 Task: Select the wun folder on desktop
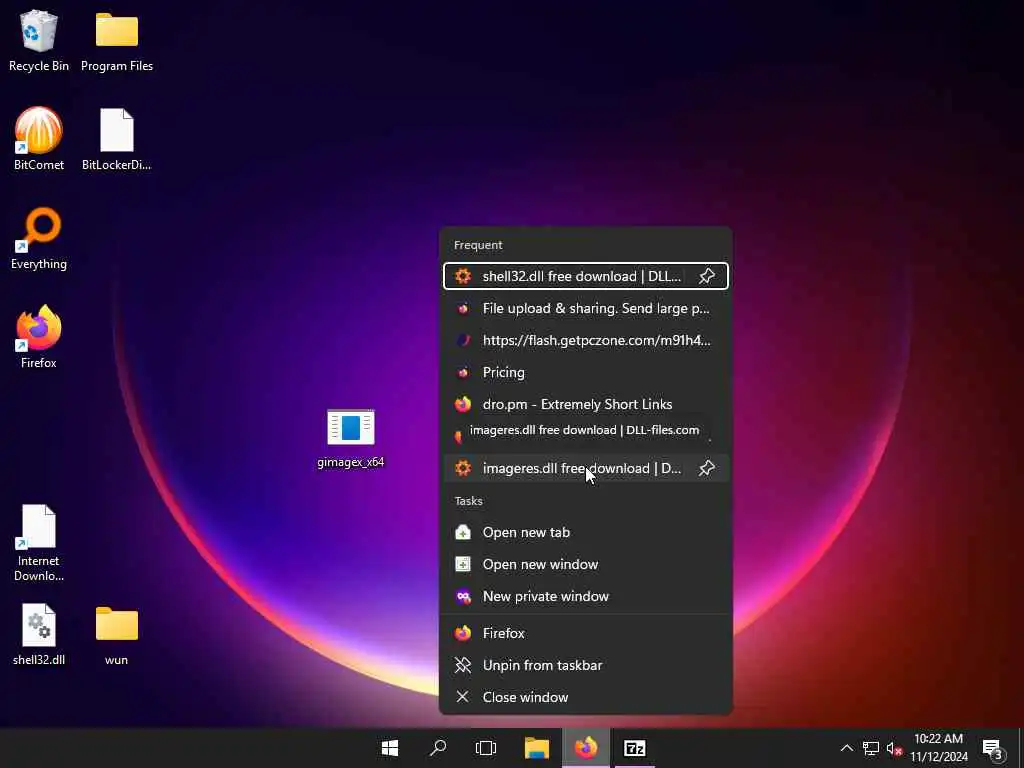[x=117, y=634]
